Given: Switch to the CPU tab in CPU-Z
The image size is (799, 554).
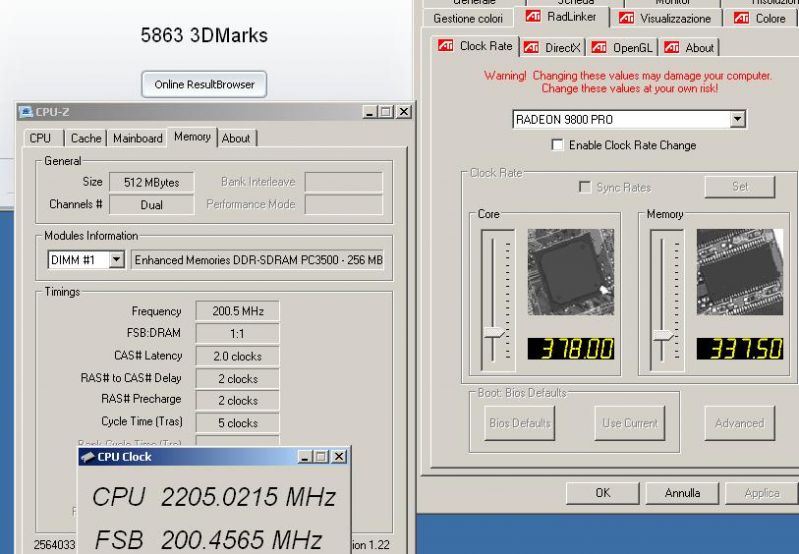Looking at the screenshot, I should tap(40, 138).
